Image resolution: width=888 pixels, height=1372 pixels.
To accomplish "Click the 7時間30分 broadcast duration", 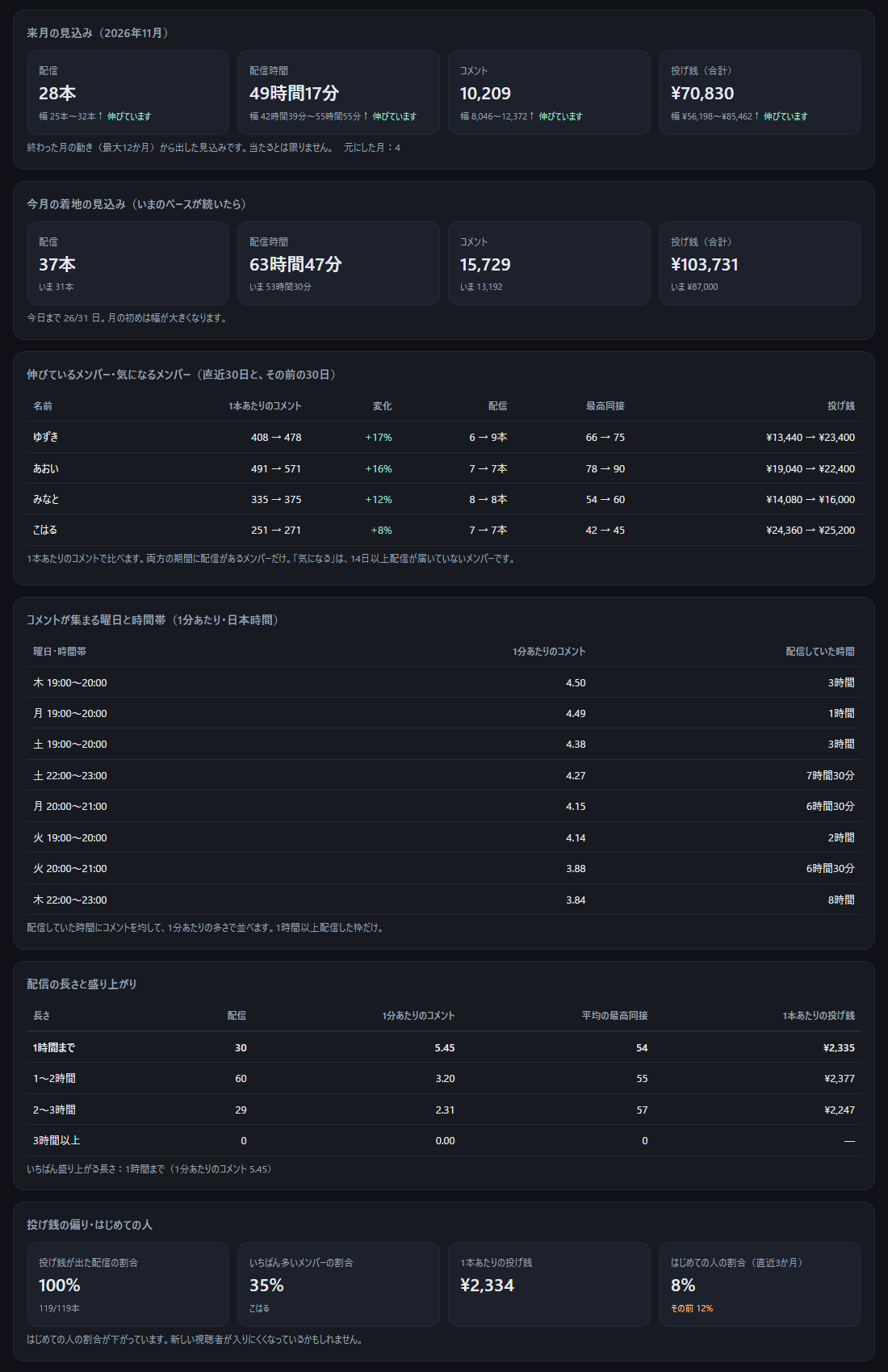I will [830, 775].
